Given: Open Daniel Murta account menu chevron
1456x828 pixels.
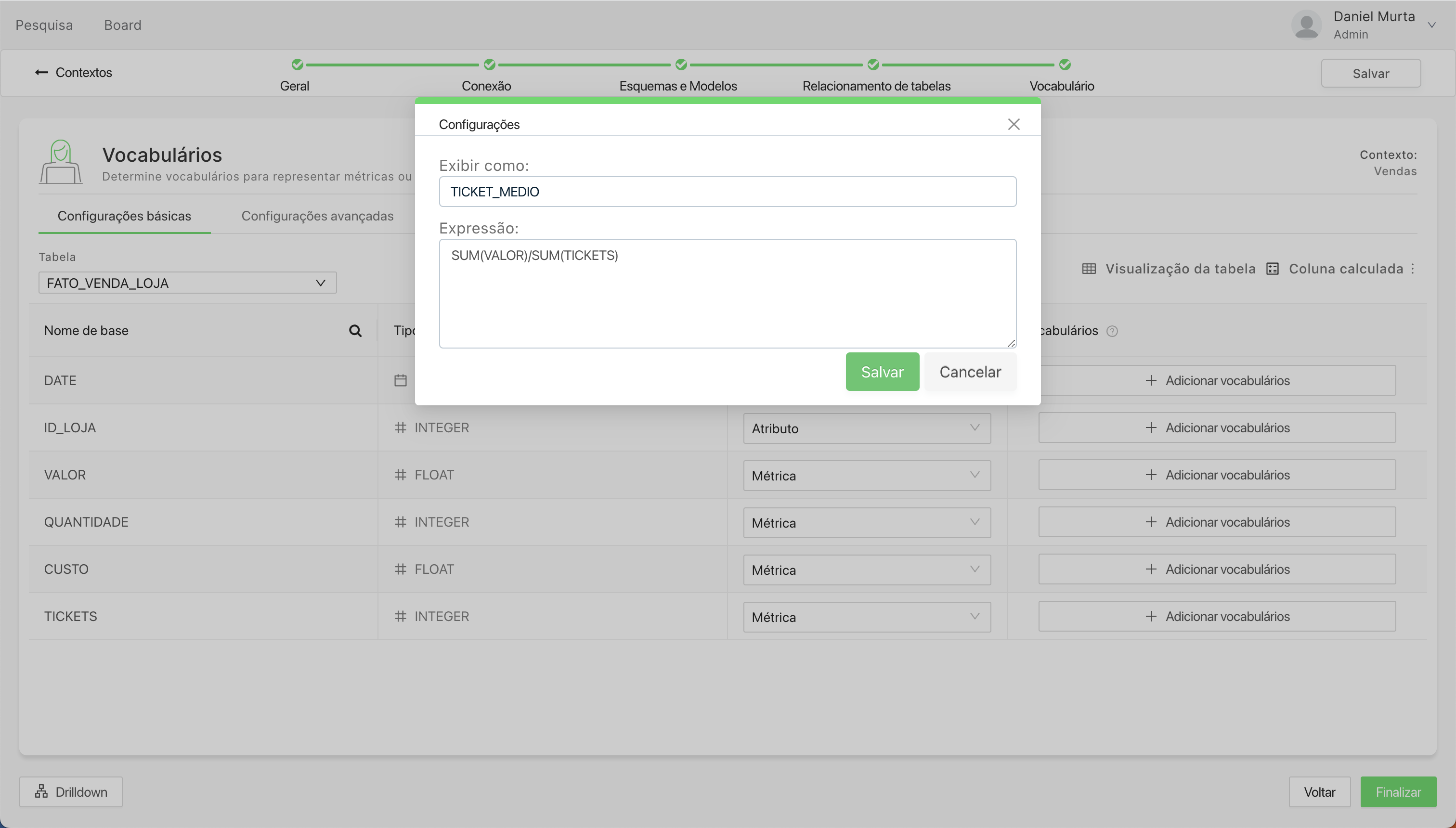Looking at the screenshot, I should pos(1431,25).
